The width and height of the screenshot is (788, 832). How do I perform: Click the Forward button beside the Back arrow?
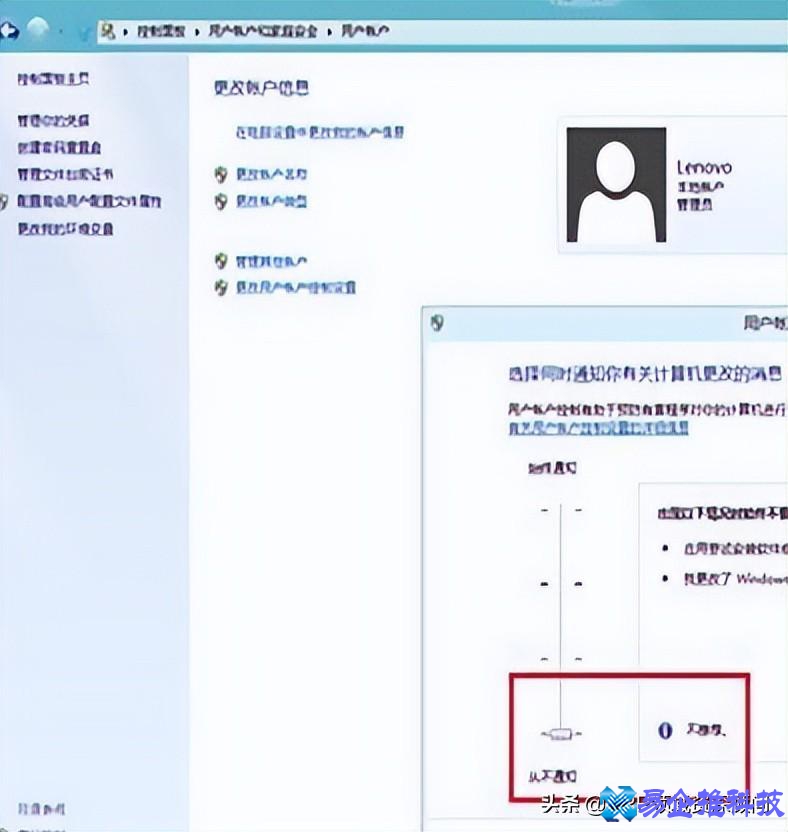pos(38,30)
